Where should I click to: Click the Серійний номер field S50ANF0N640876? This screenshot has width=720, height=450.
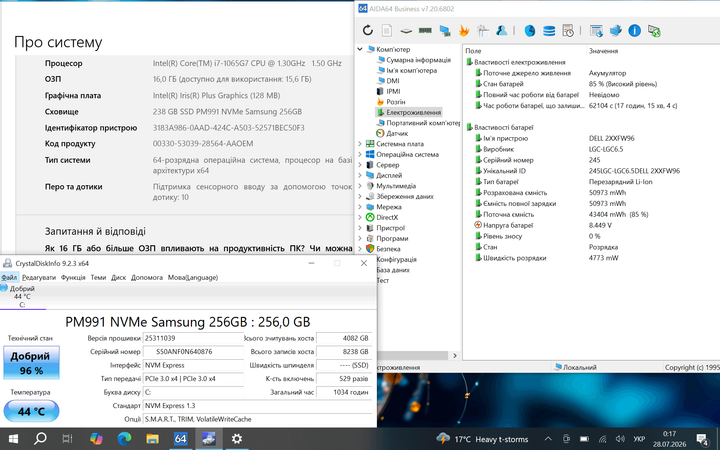(193, 352)
